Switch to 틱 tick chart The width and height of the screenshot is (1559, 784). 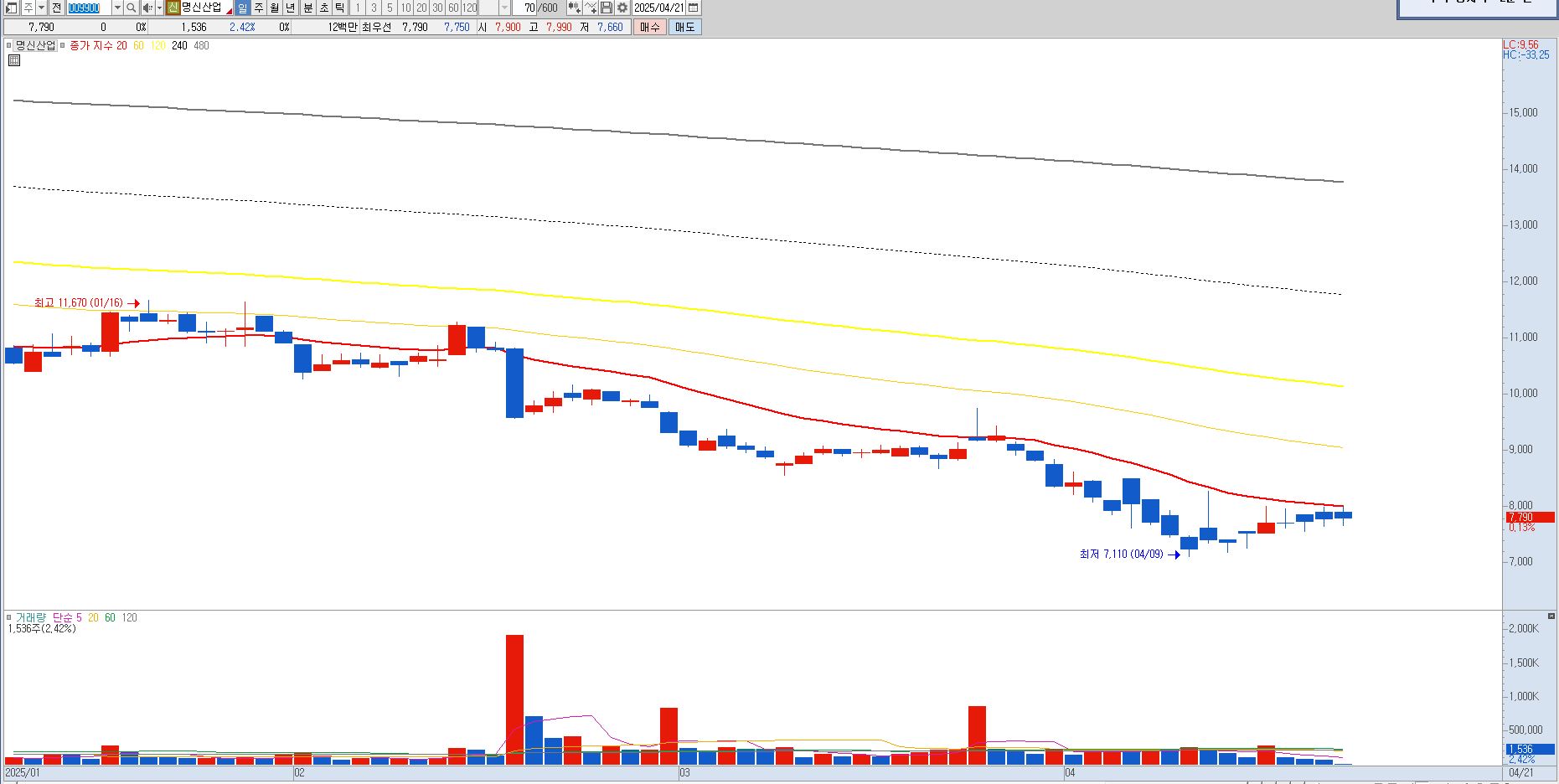click(339, 8)
